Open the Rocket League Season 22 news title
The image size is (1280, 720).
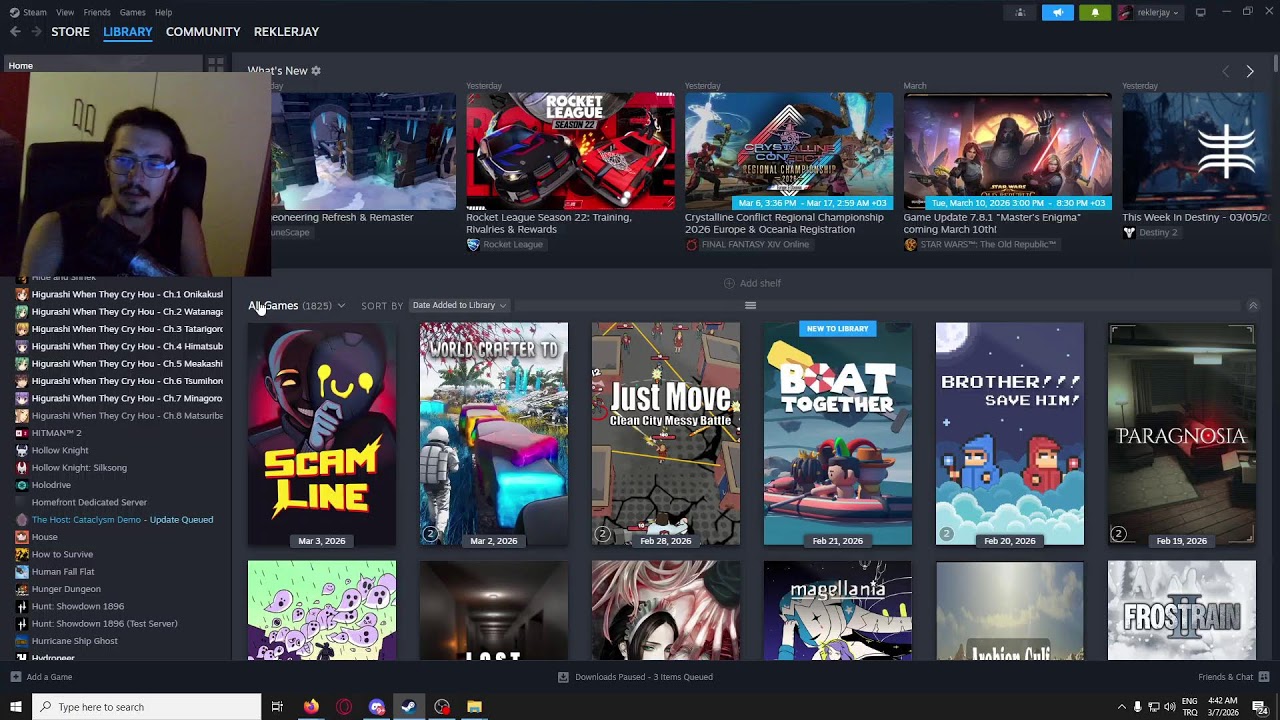(x=548, y=223)
